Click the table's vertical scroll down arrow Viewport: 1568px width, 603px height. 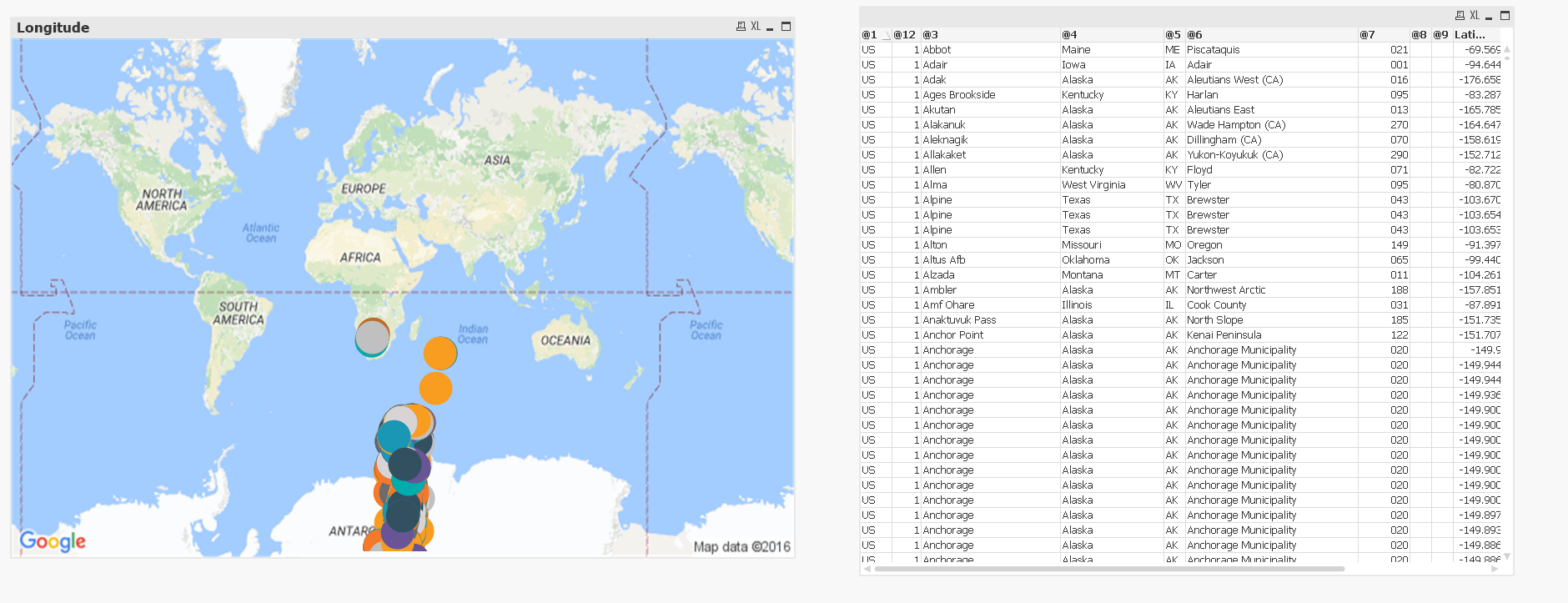pos(1507,556)
